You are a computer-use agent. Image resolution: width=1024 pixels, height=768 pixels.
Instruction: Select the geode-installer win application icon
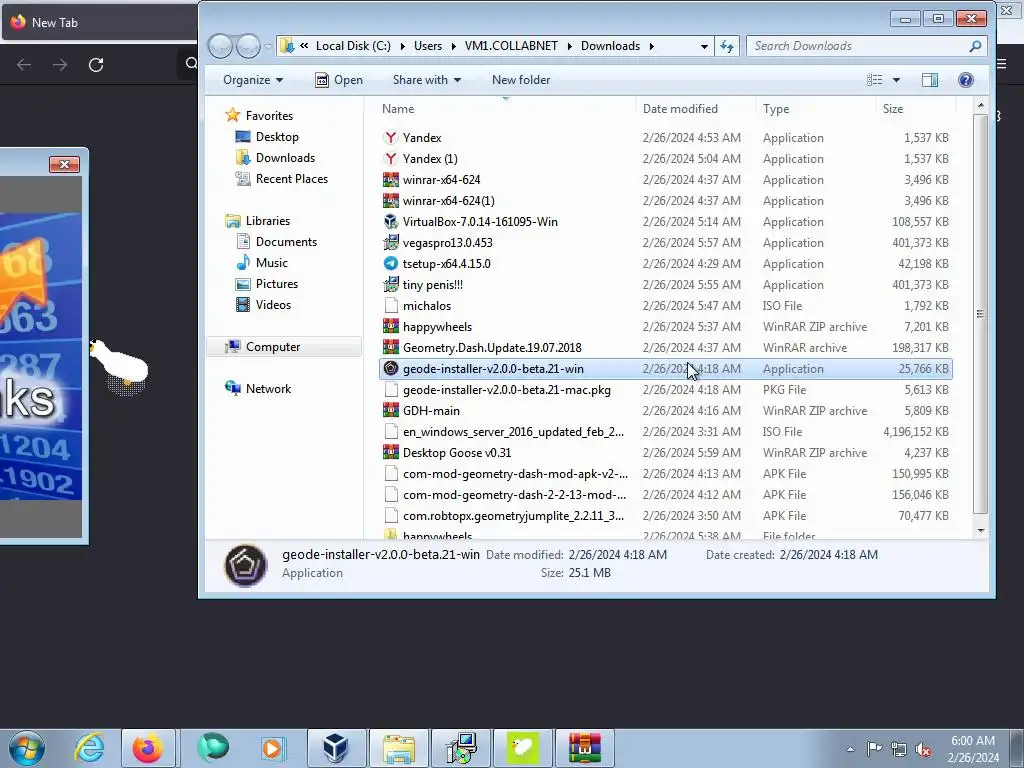tap(391, 368)
